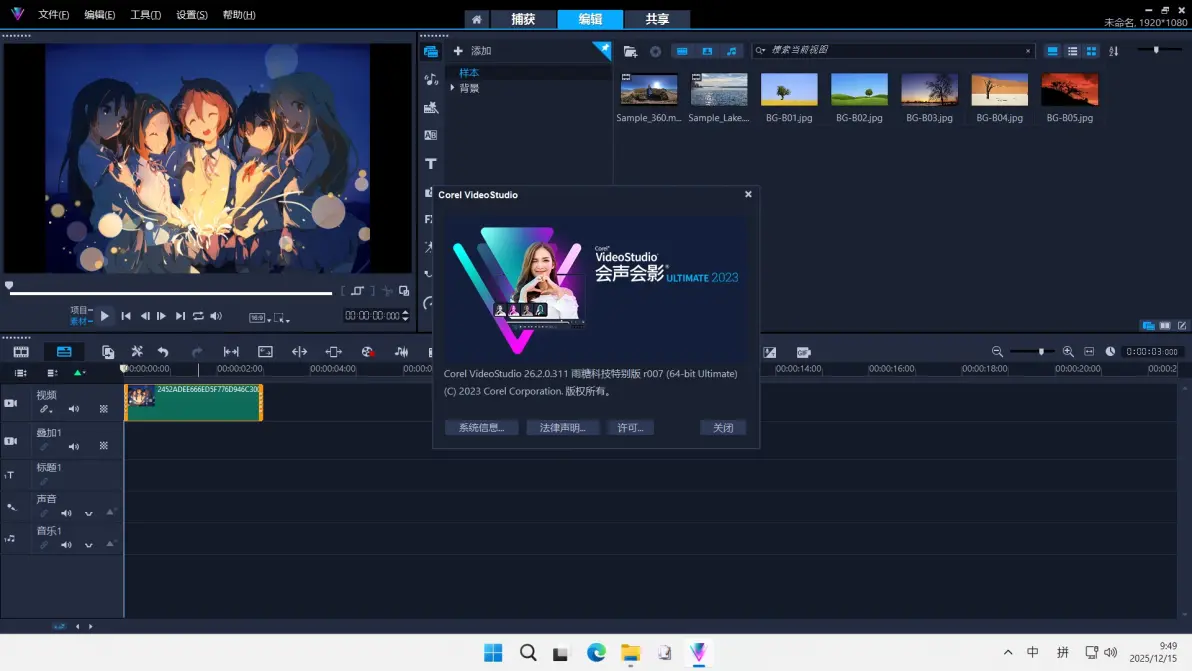Click the preview scrubber bar
The width and height of the screenshot is (1192, 671).
coord(171,293)
